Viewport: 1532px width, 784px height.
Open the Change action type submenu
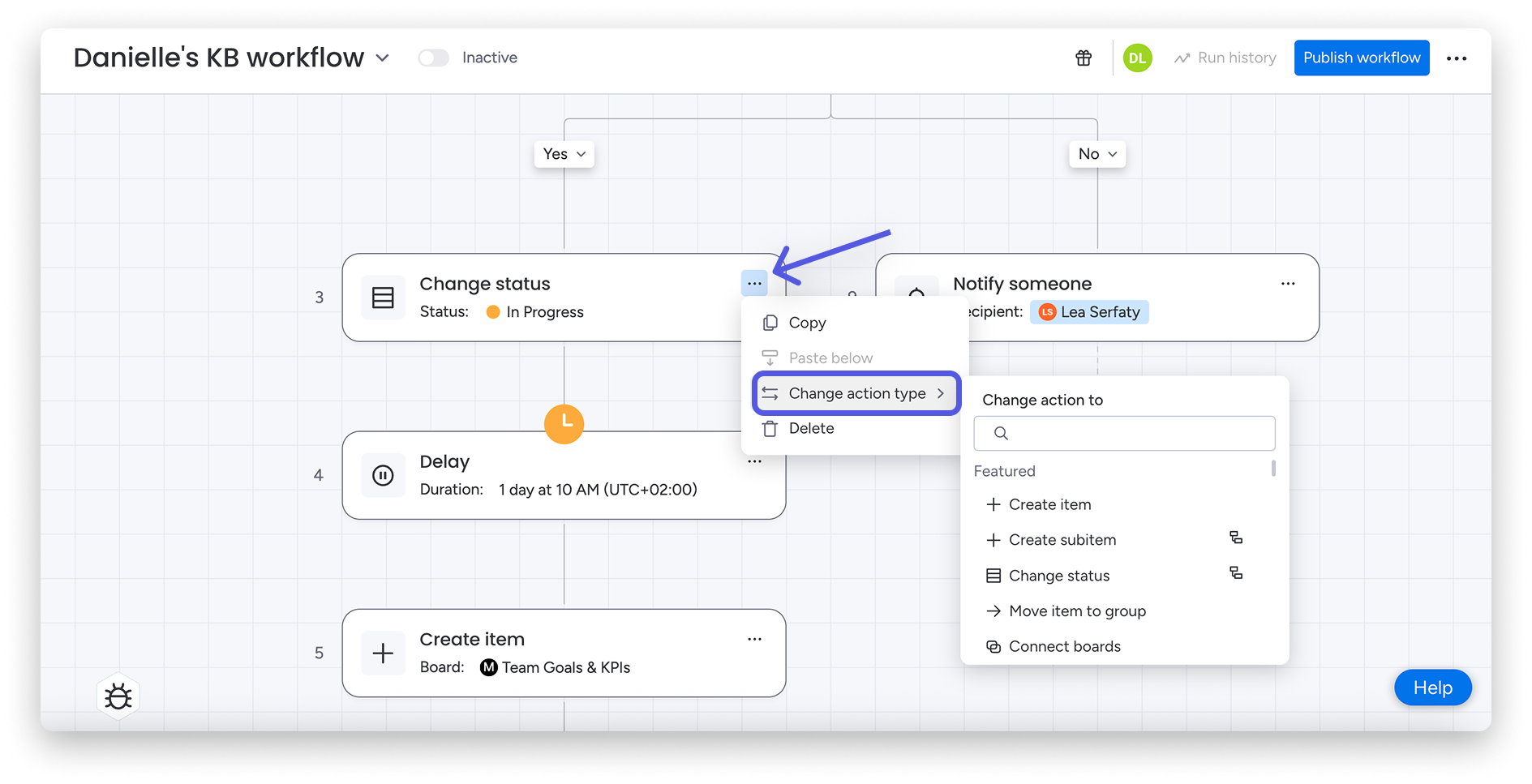[x=856, y=393]
